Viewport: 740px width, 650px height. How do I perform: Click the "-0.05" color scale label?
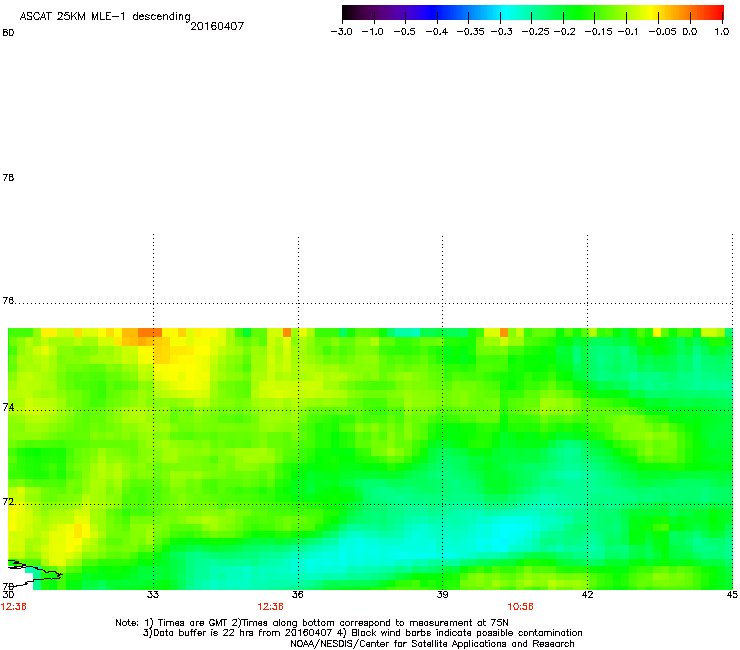click(662, 32)
